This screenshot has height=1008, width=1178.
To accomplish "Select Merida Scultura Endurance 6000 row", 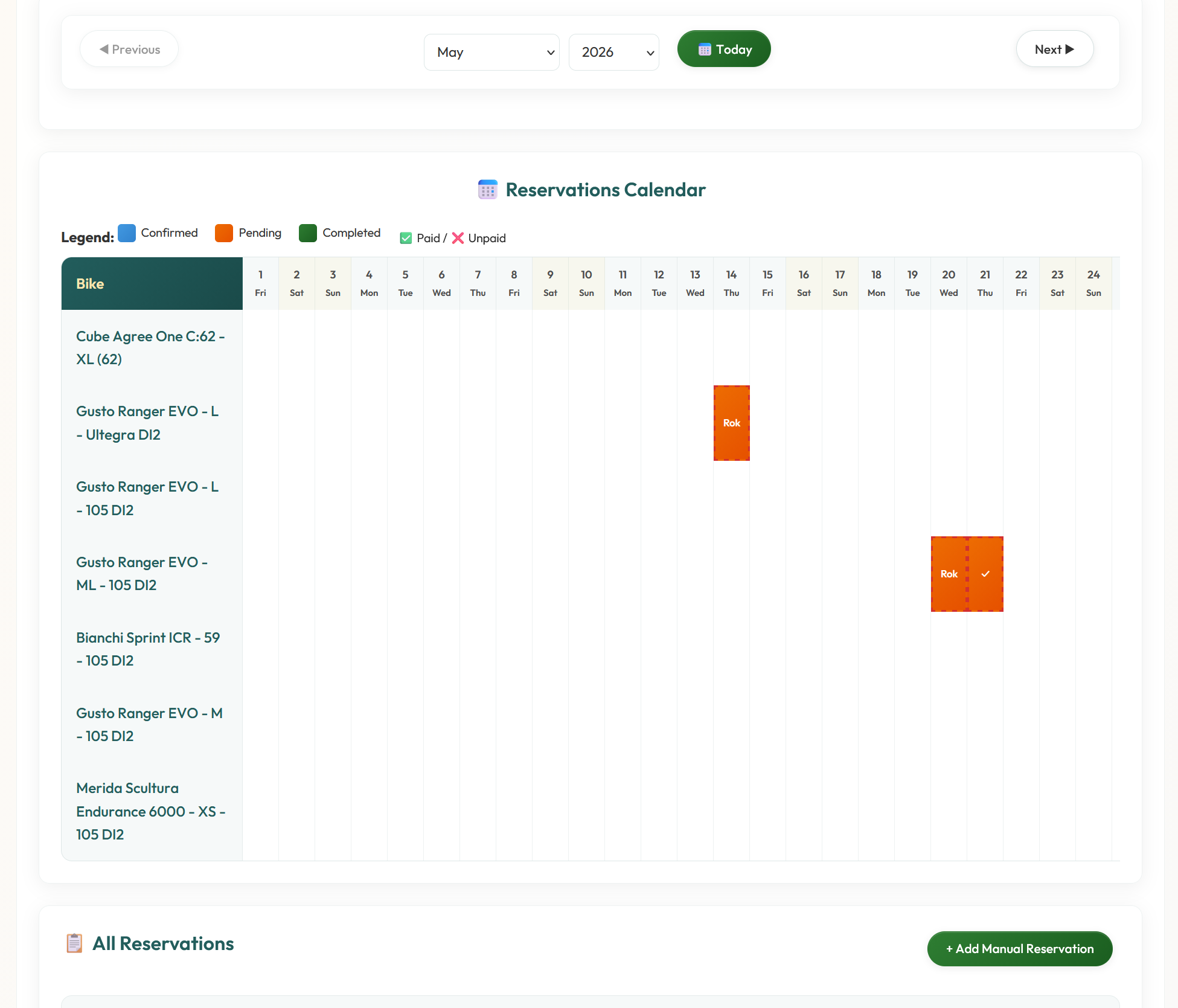I will (152, 811).
